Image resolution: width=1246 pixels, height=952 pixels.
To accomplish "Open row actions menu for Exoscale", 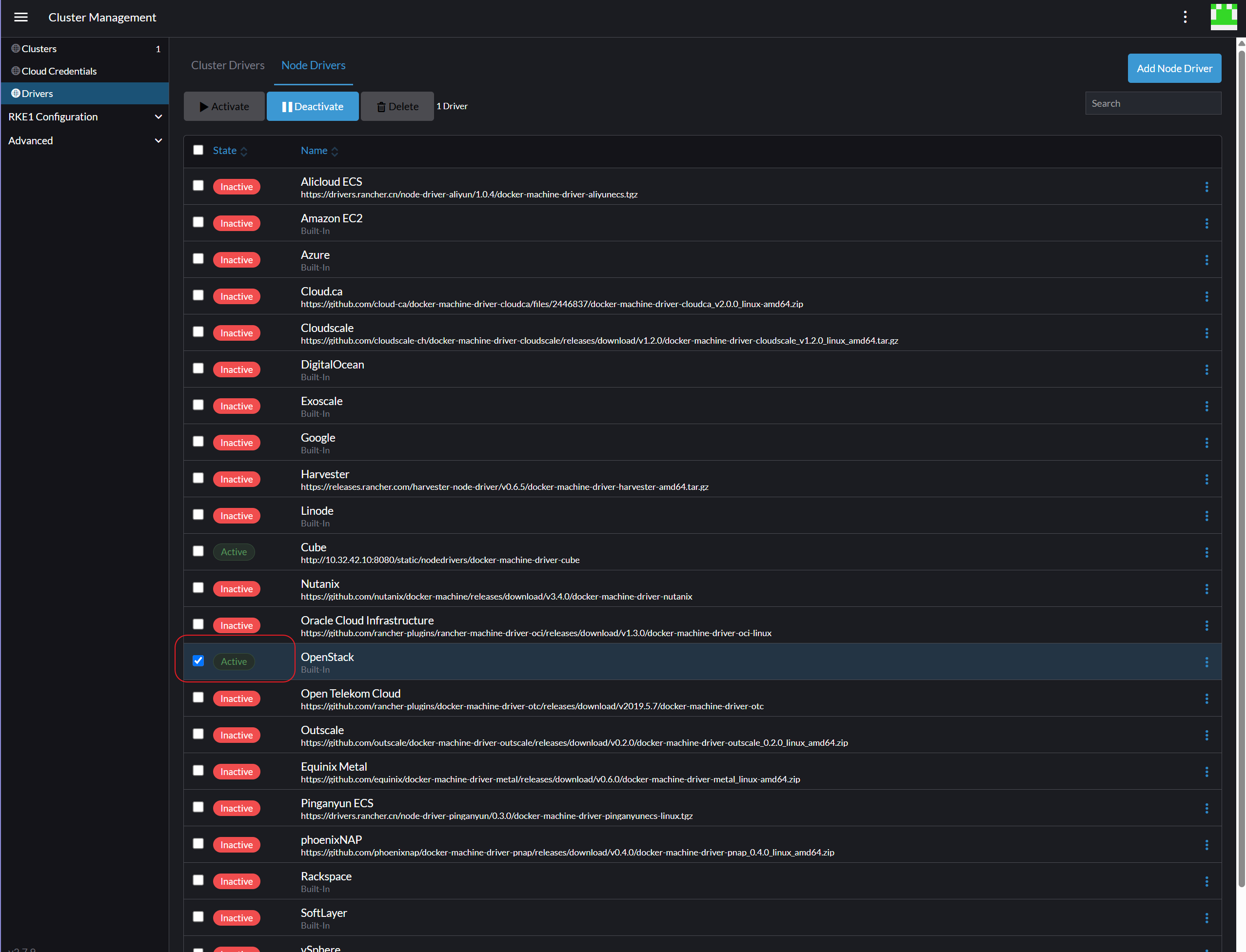I will tap(1206, 407).
